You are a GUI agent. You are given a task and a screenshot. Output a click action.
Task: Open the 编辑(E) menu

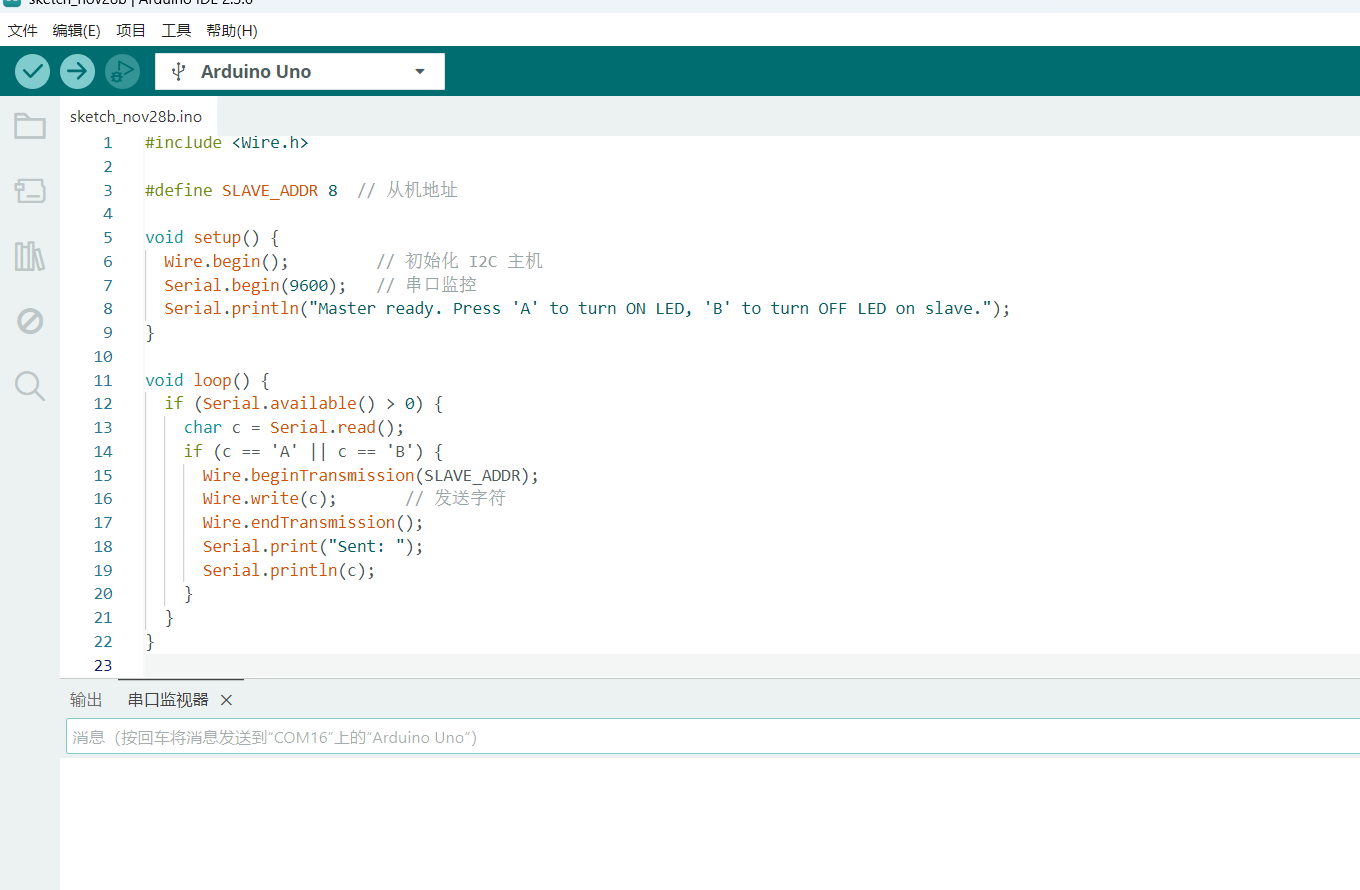coord(77,30)
